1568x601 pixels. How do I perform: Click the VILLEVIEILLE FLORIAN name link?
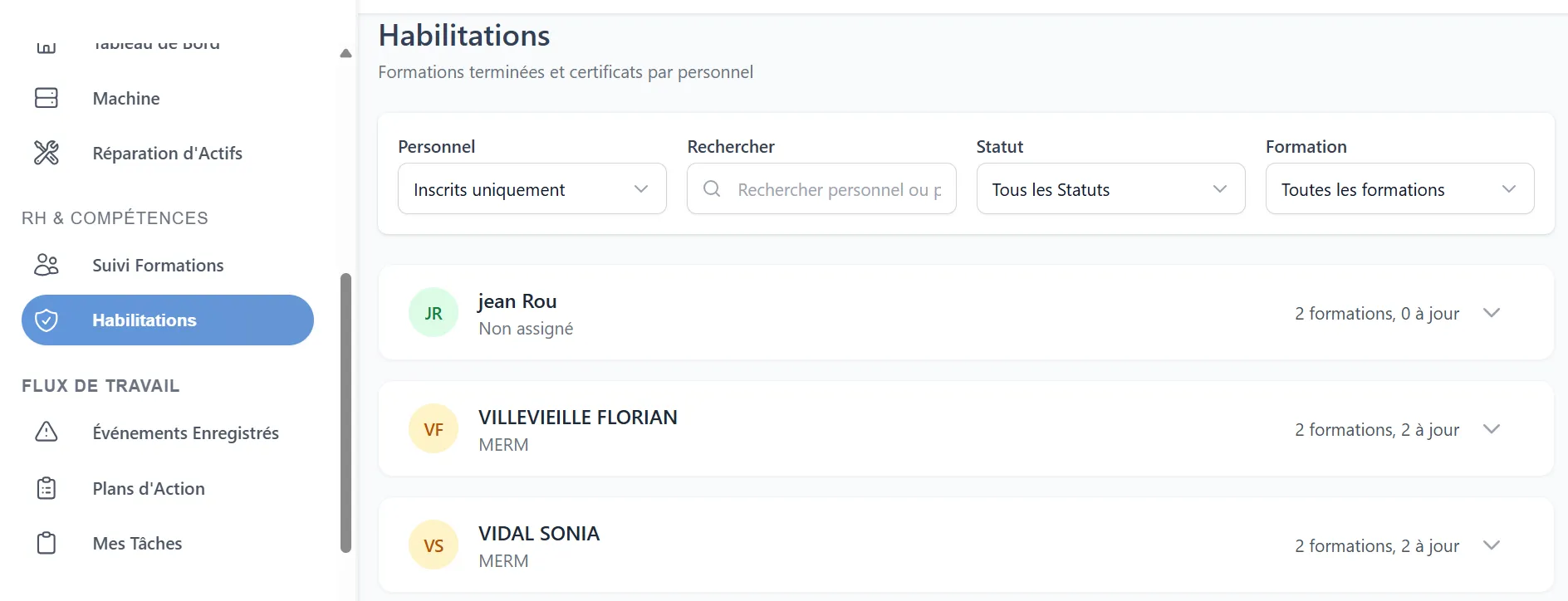pos(578,418)
